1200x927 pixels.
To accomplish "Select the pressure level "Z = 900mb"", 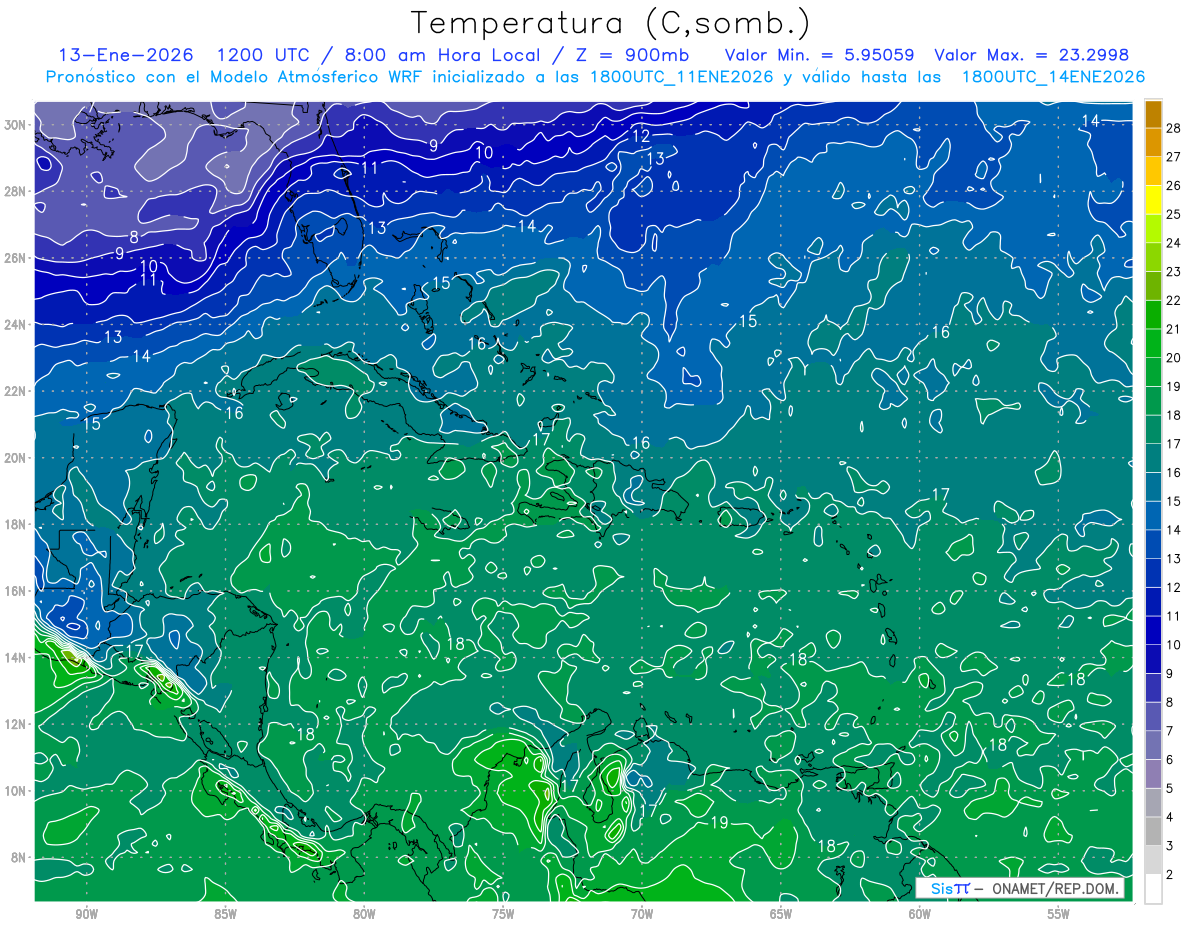I will coord(633,55).
